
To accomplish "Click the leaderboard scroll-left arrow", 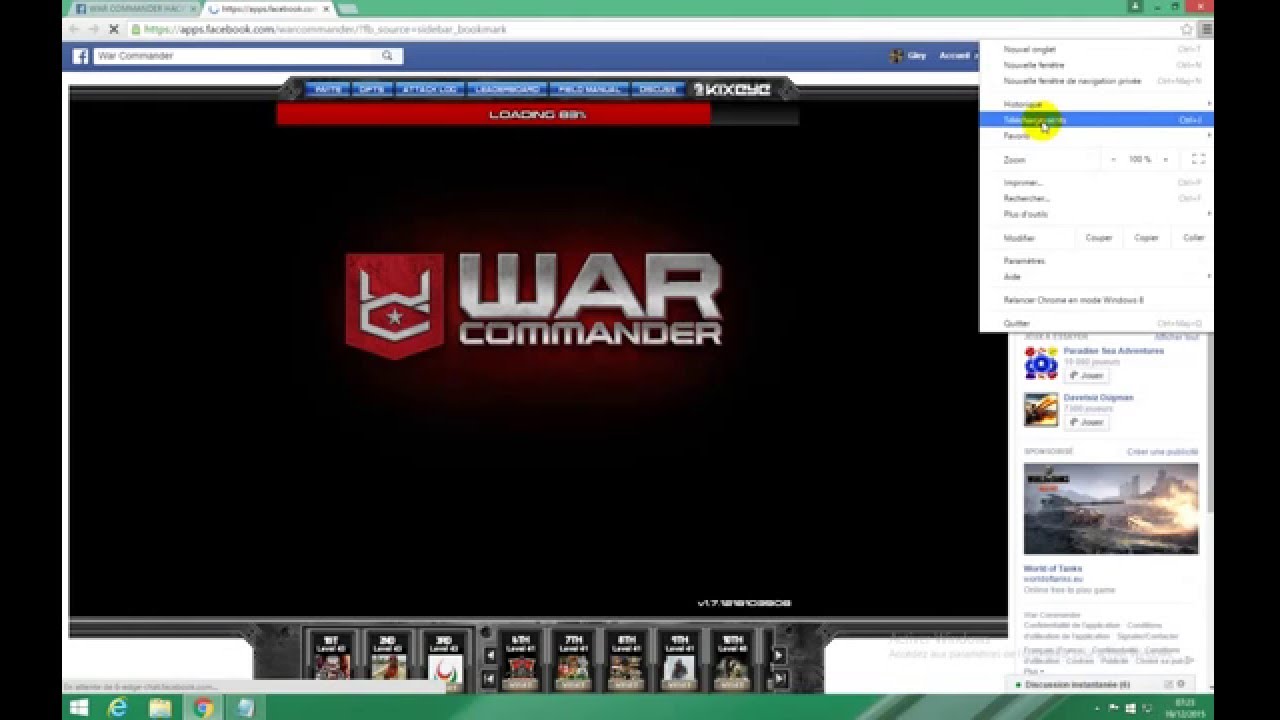I will pyautogui.click(x=490, y=655).
